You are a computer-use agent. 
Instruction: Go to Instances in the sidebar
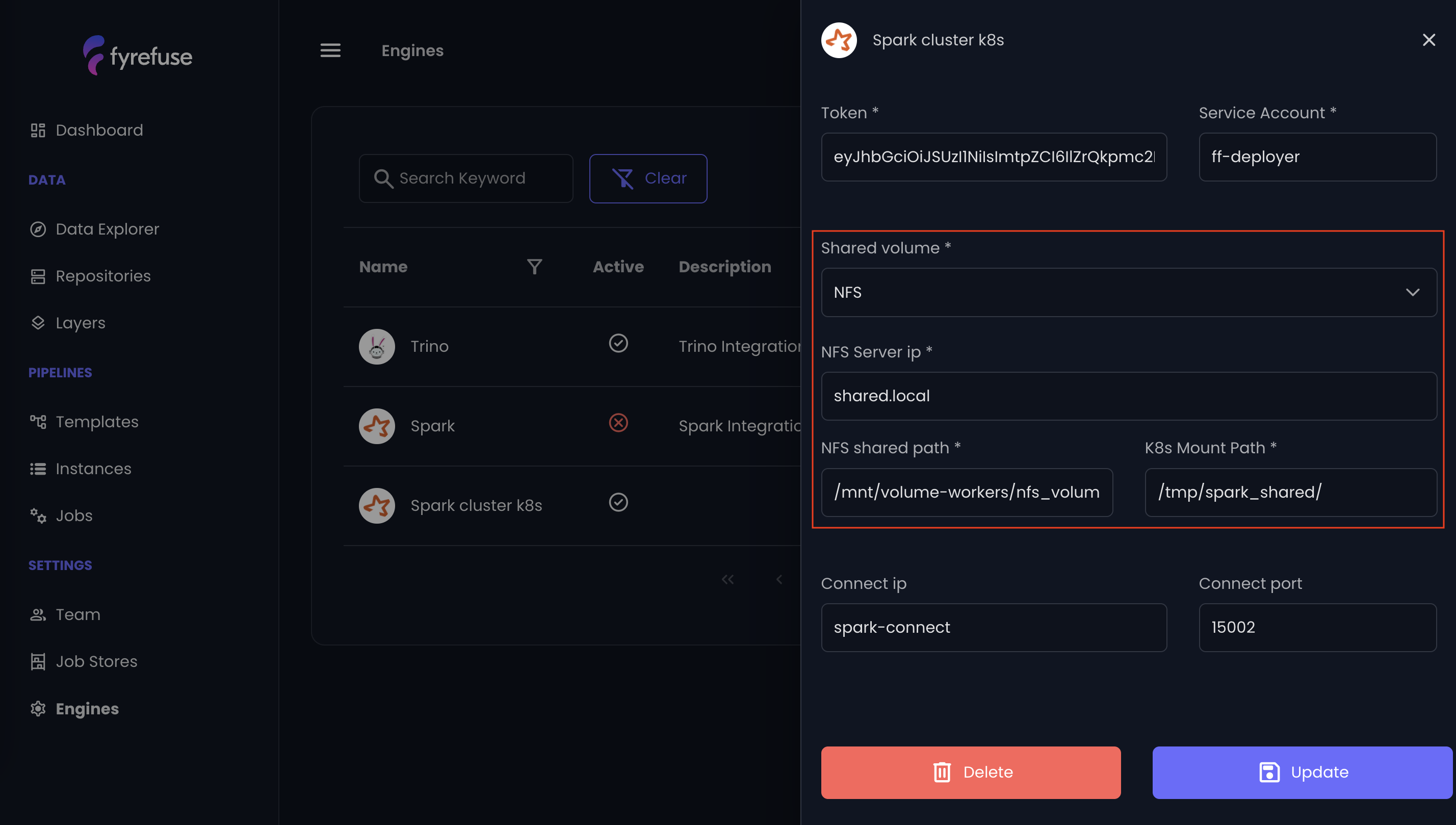(x=81, y=469)
